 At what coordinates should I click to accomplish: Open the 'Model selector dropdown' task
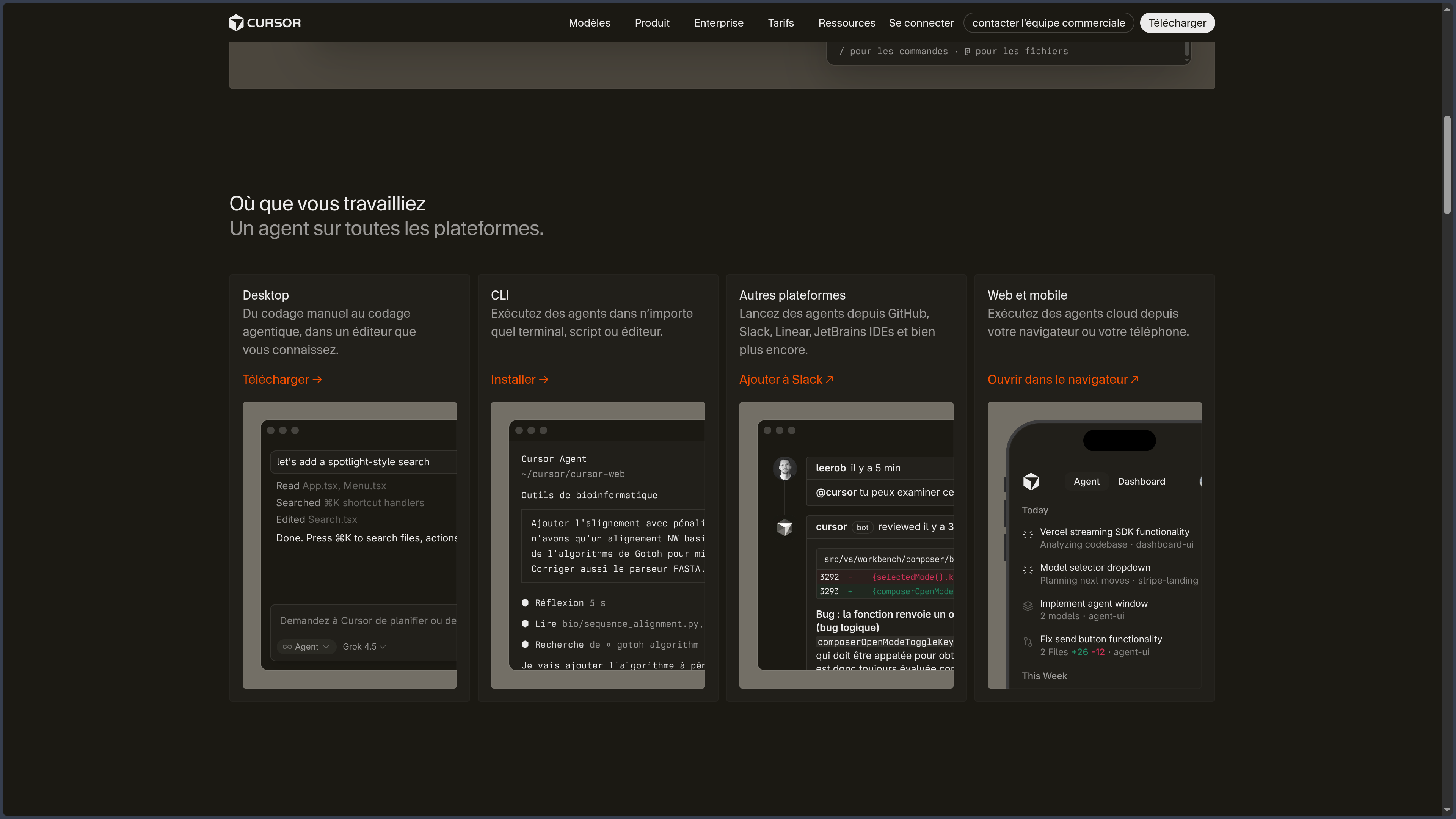1111,574
